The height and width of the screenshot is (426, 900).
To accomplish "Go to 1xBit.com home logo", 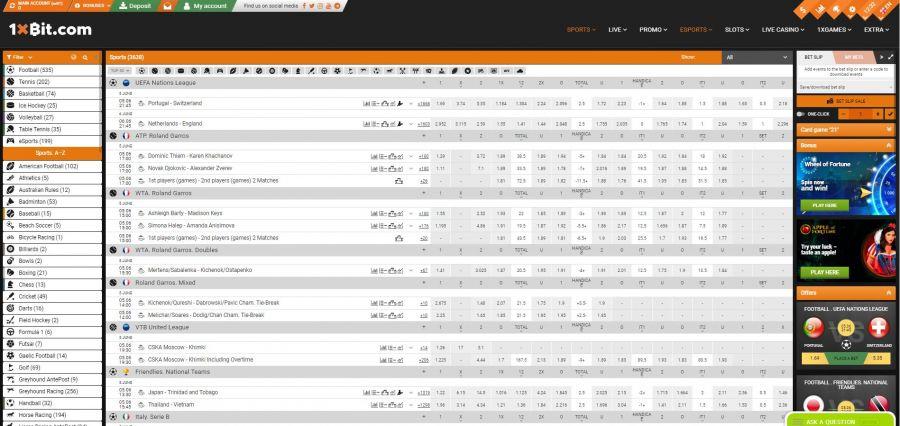I will click(x=50, y=29).
